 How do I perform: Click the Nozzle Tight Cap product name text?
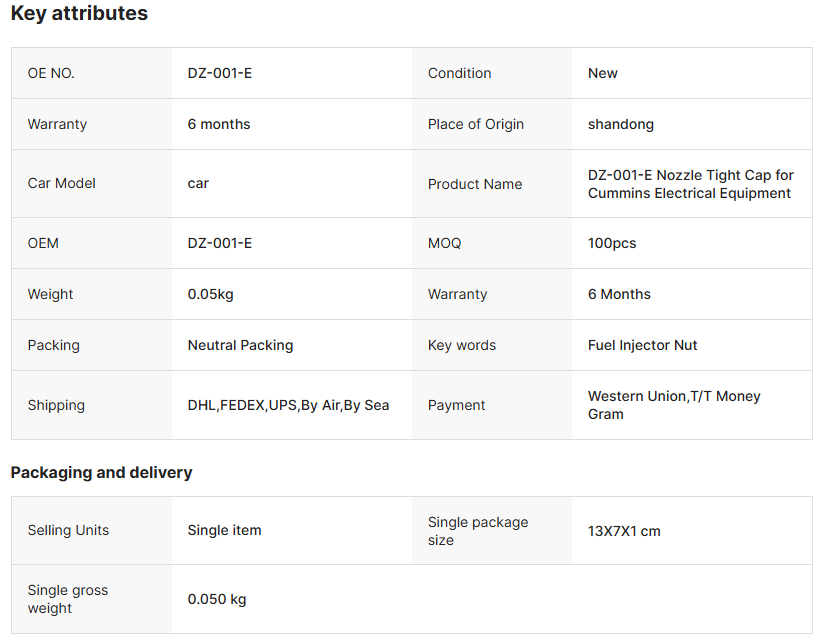[690, 184]
